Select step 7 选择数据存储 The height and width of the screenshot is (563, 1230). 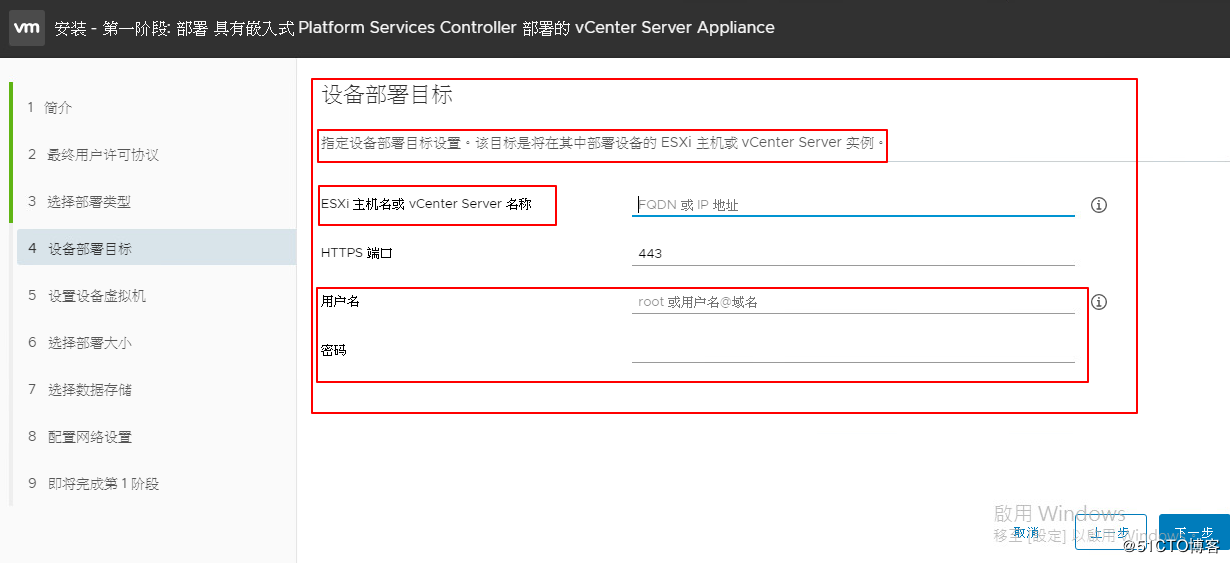click(x=88, y=390)
